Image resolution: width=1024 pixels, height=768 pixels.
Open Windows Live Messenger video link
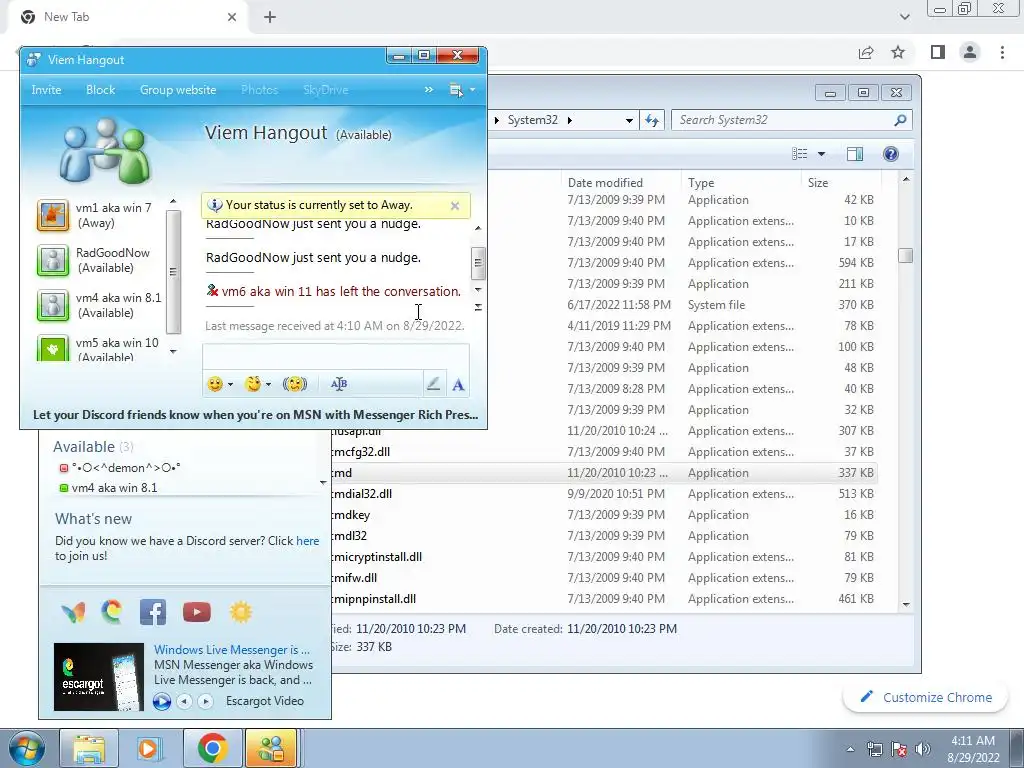click(x=231, y=650)
